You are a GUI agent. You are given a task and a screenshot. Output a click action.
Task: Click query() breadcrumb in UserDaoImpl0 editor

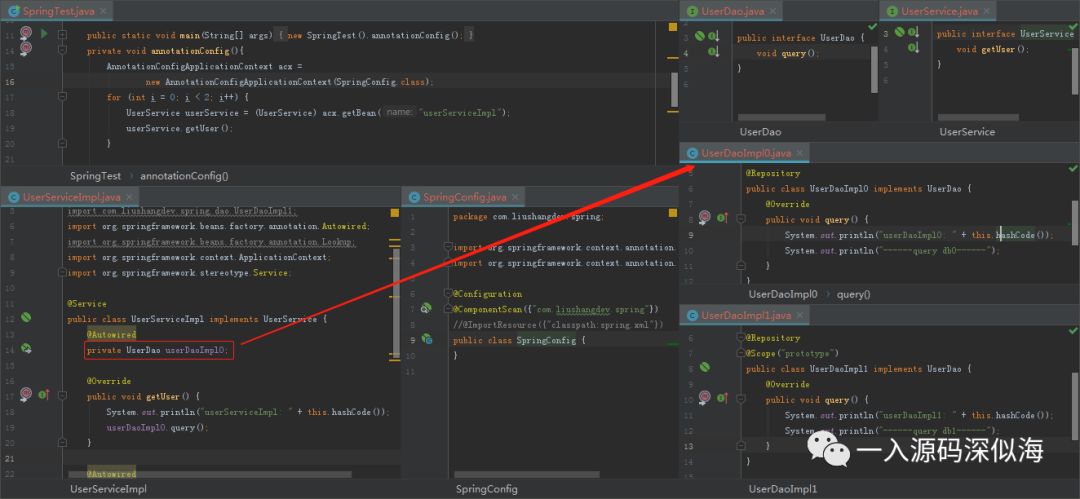click(x=853, y=294)
